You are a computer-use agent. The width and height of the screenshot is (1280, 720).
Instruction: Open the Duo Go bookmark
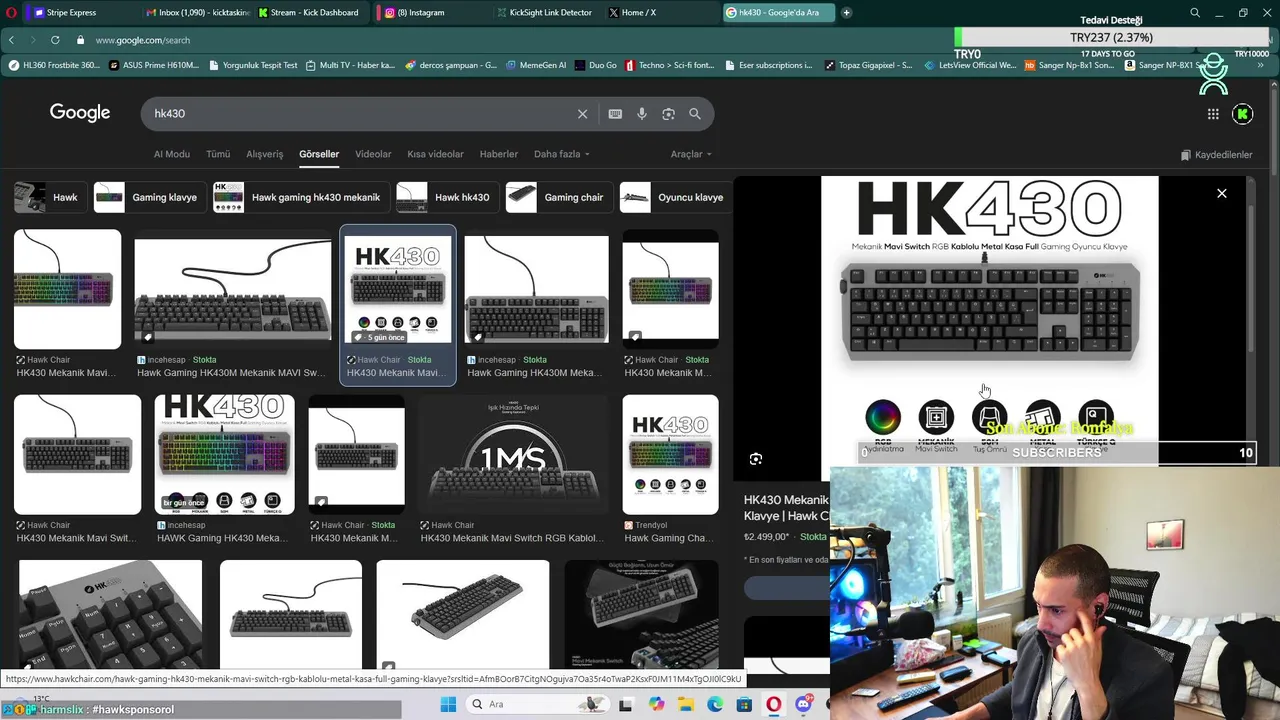point(596,65)
